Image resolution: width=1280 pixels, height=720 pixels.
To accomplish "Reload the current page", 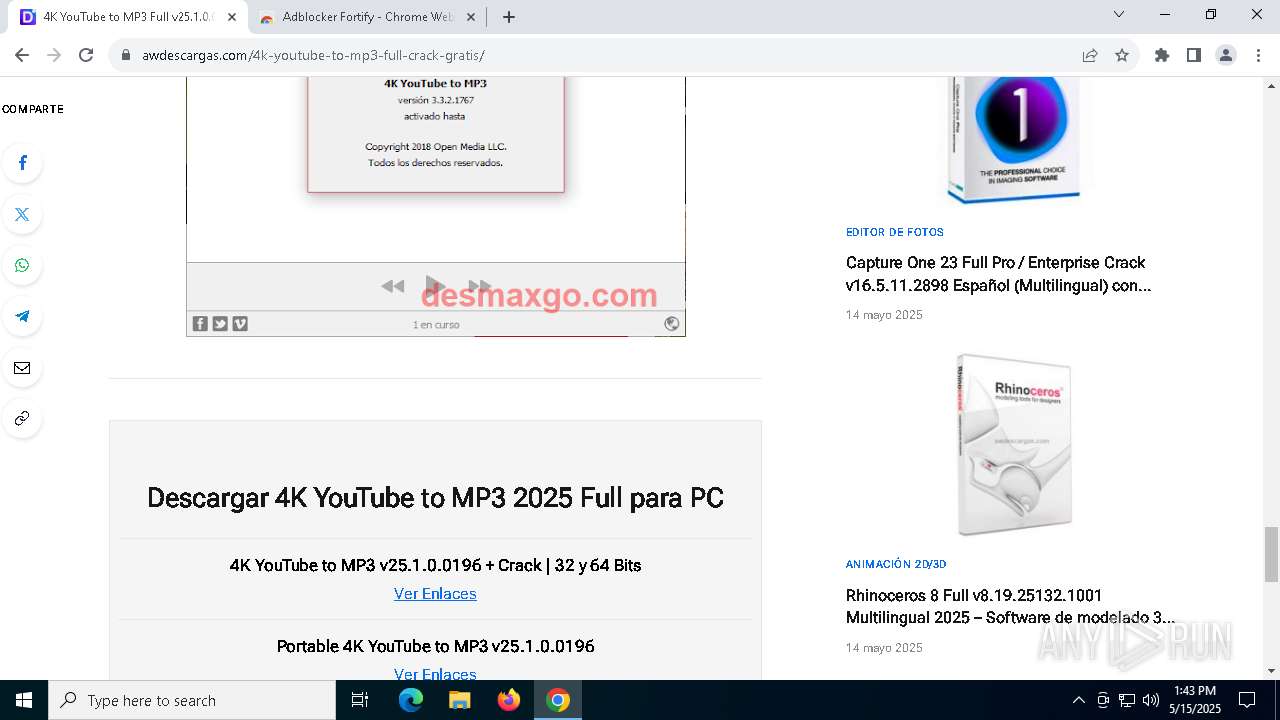I will point(86,55).
